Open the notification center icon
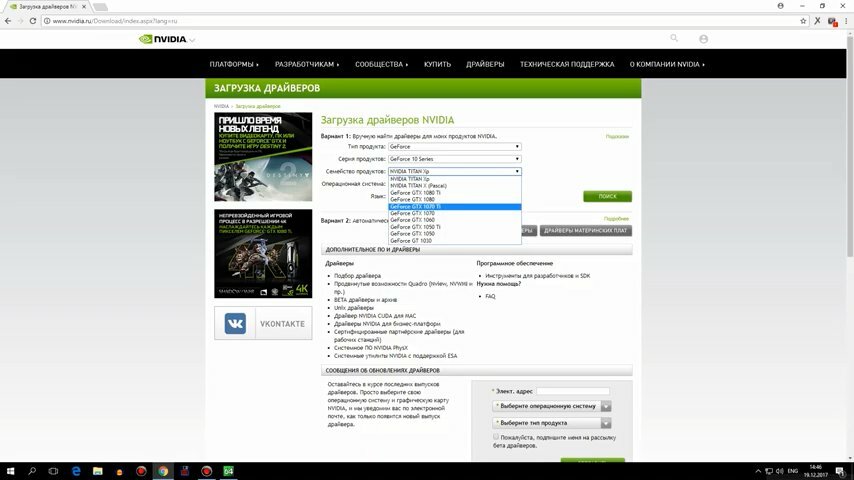Image resolution: width=854 pixels, height=480 pixels. (841, 471)
